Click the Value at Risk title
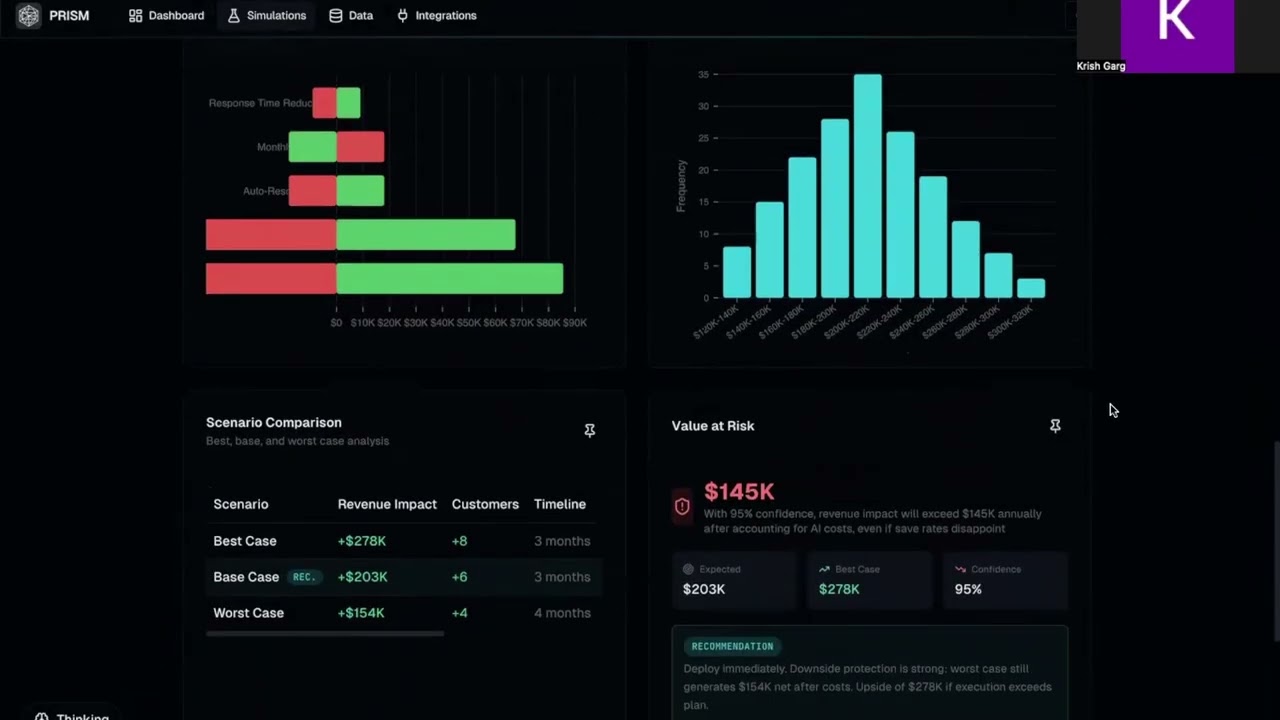This screenshot has width=1280, height=720. click(x=713, y=426)
